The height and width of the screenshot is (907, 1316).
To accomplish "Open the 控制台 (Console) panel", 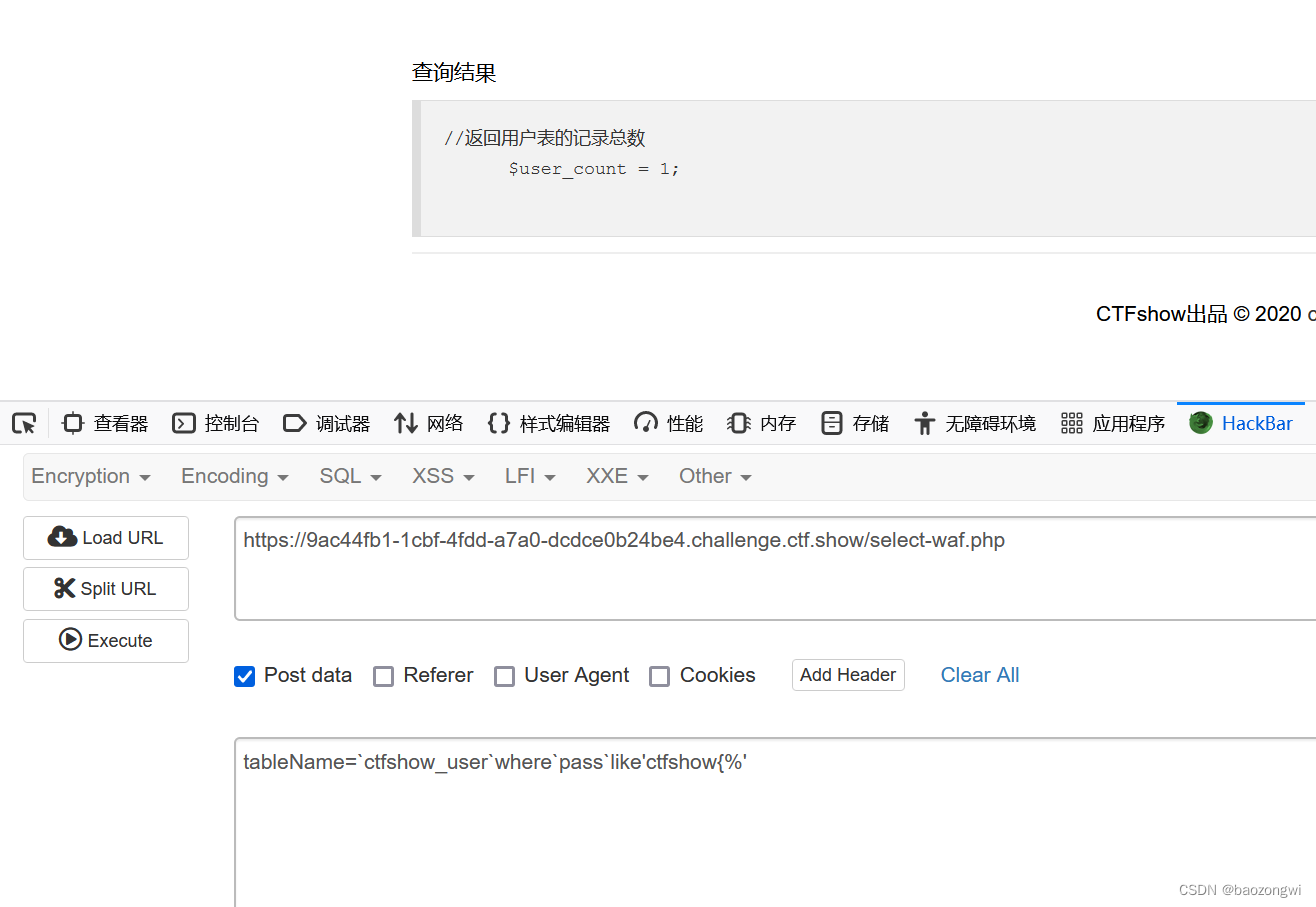I will [216, 423].
